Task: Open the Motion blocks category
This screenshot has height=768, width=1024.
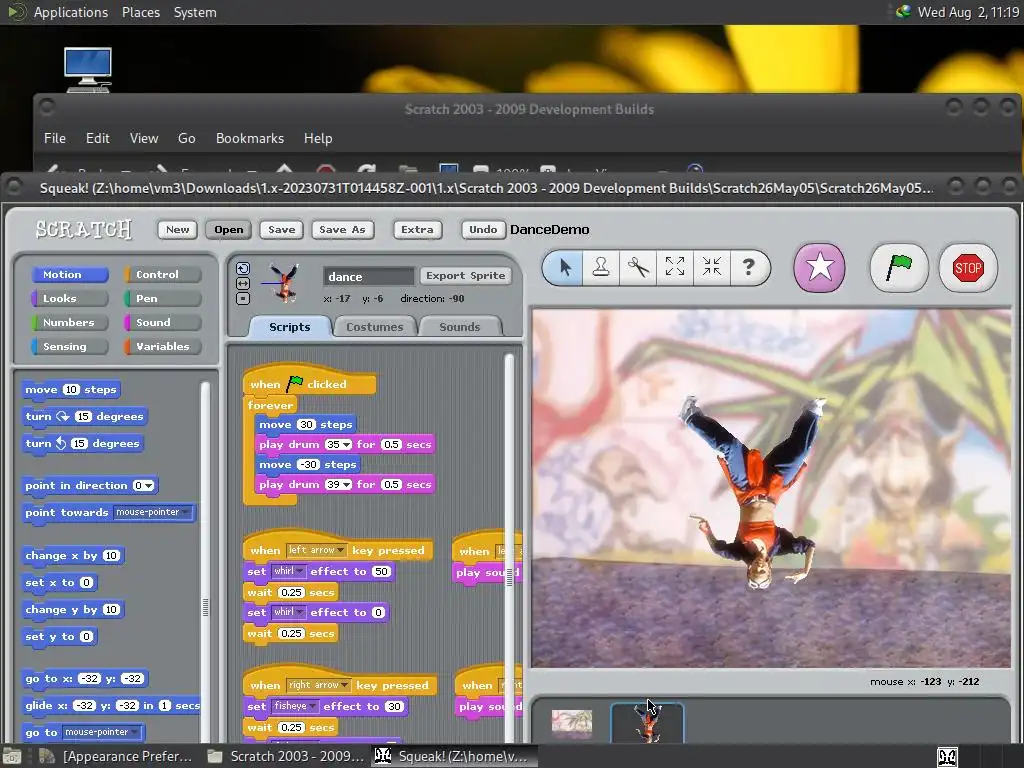Action: point(69,274)
